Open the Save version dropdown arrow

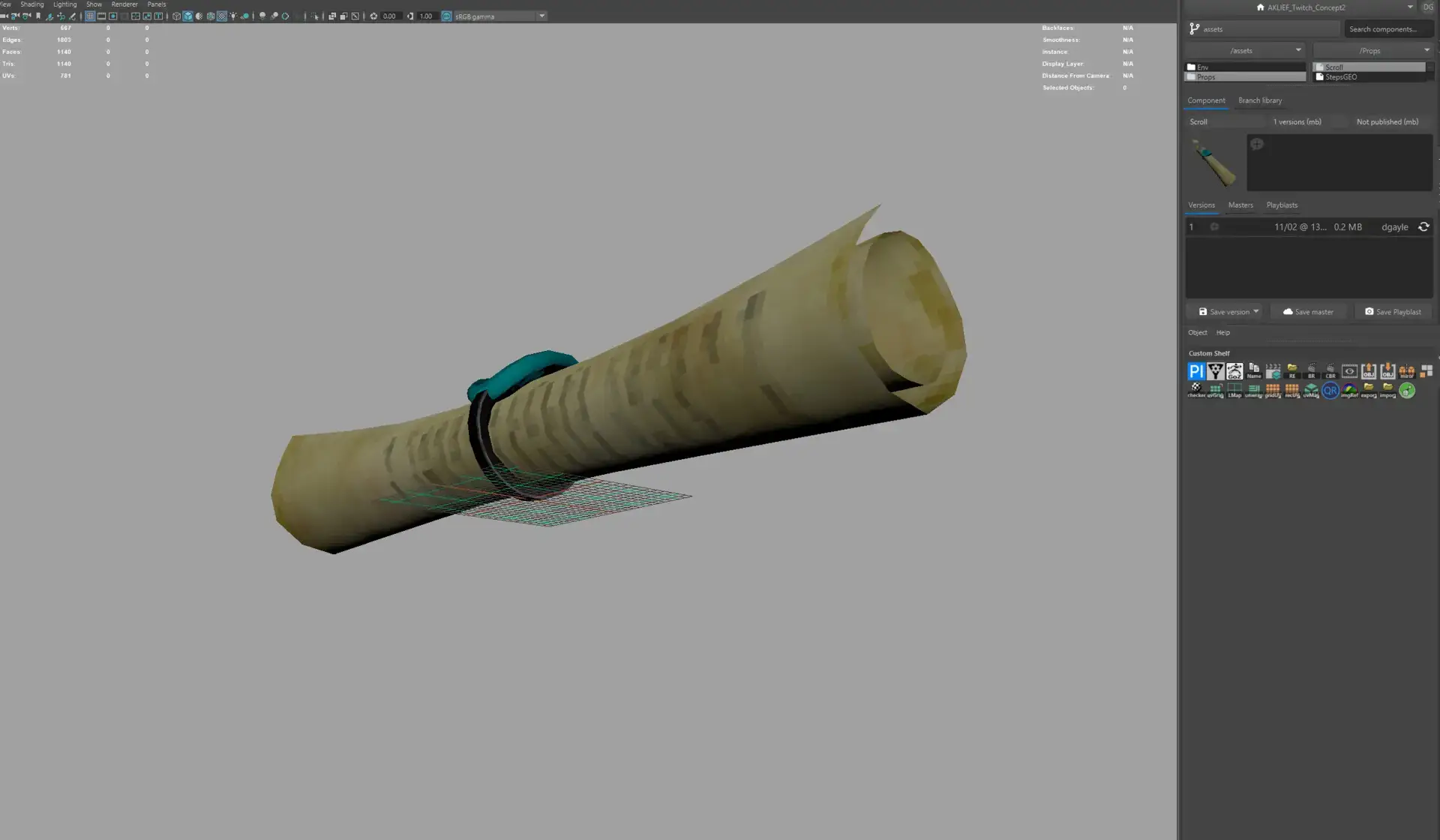tap(1256, 311)
